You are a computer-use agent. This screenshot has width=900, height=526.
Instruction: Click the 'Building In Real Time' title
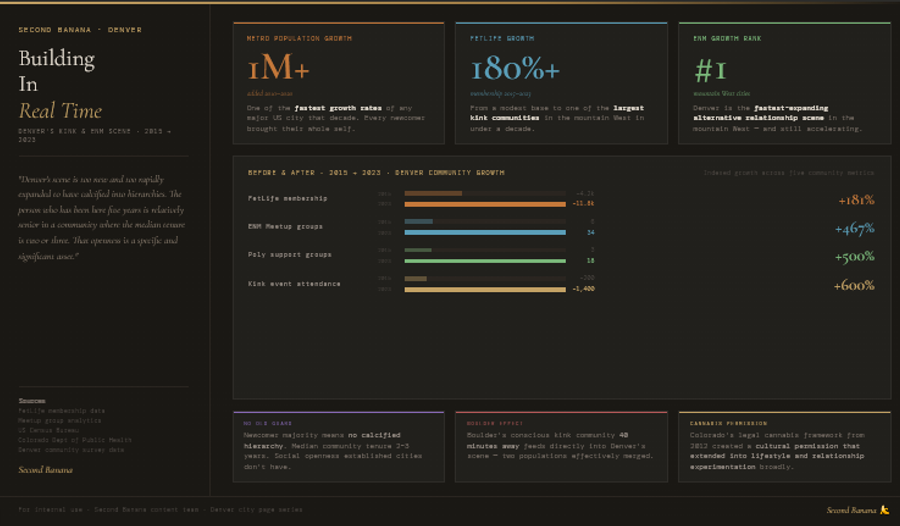pyautogui.click(x=60, y=84)
